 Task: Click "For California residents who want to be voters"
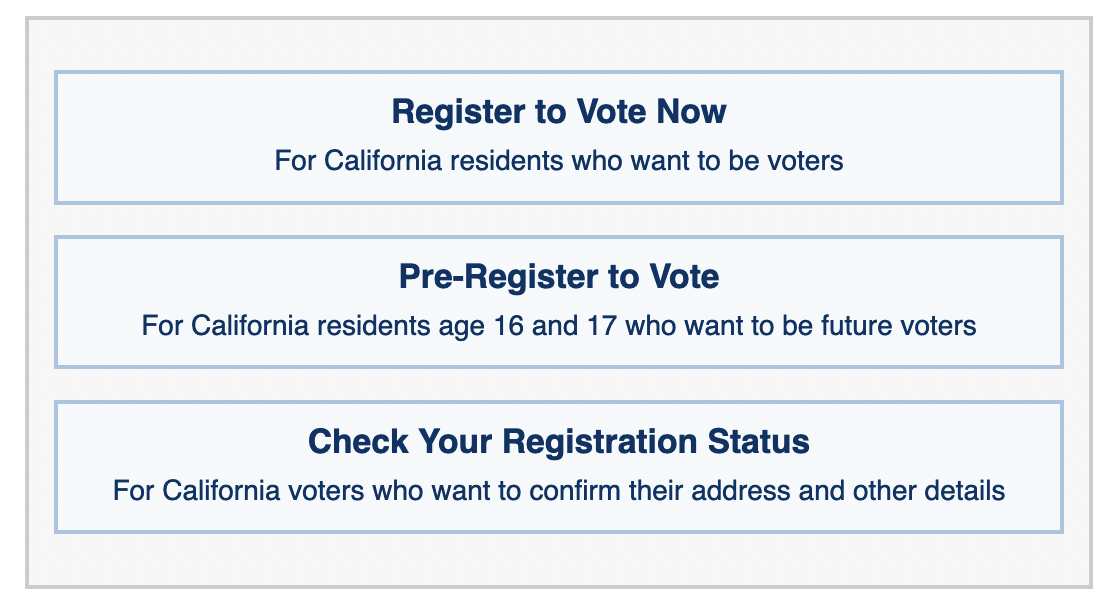coord(558,161)
